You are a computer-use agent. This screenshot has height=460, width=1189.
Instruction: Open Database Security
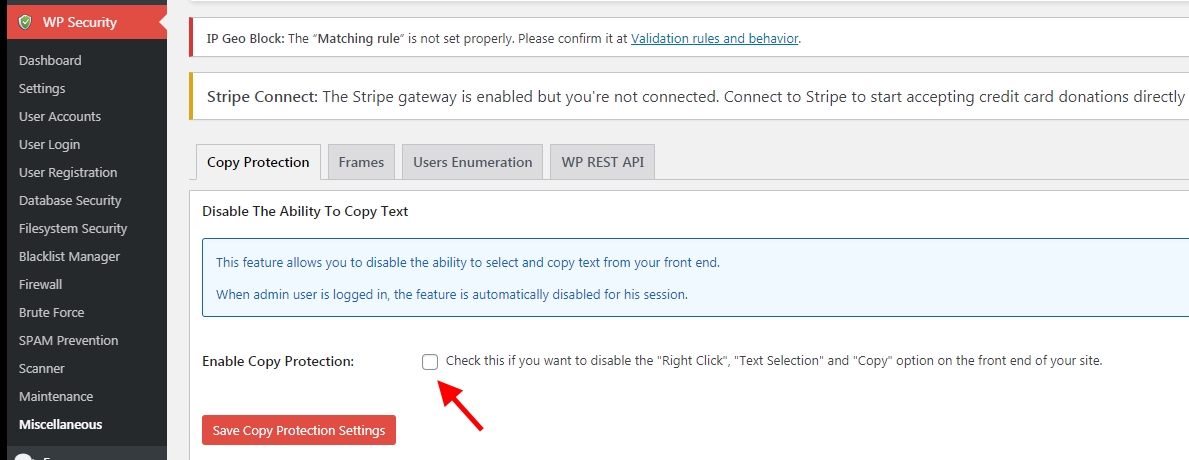pyautogui.click(x=70, y=200)
